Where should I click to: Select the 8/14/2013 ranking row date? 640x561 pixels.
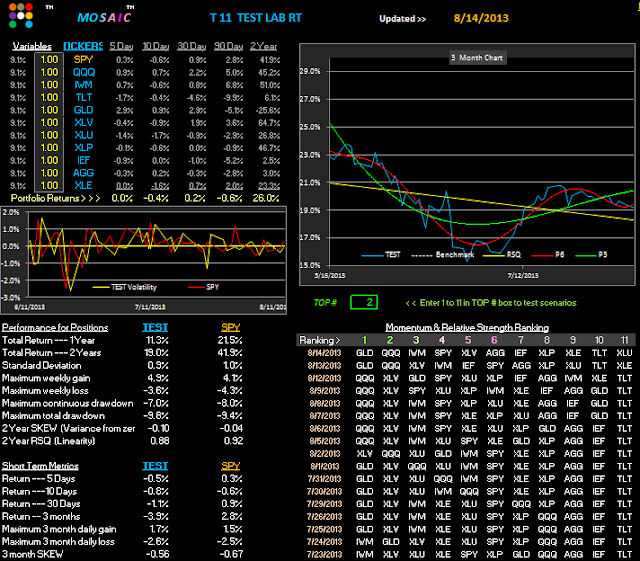pos(324,353)
